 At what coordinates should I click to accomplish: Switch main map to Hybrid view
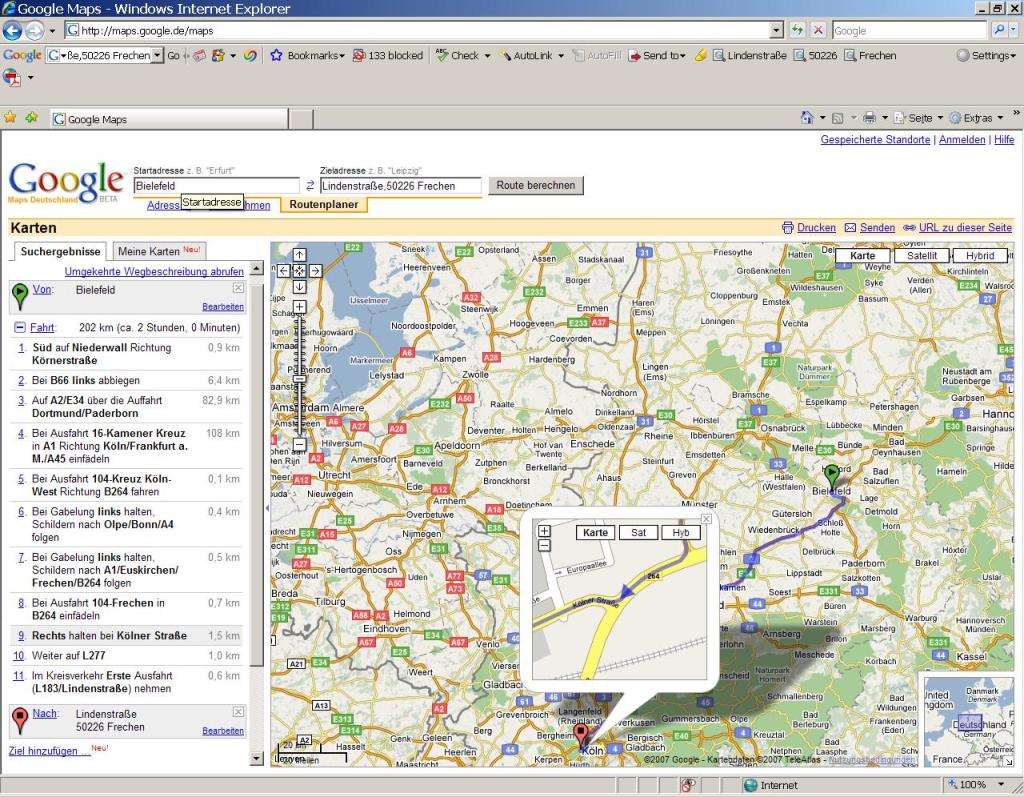[980, 255]
